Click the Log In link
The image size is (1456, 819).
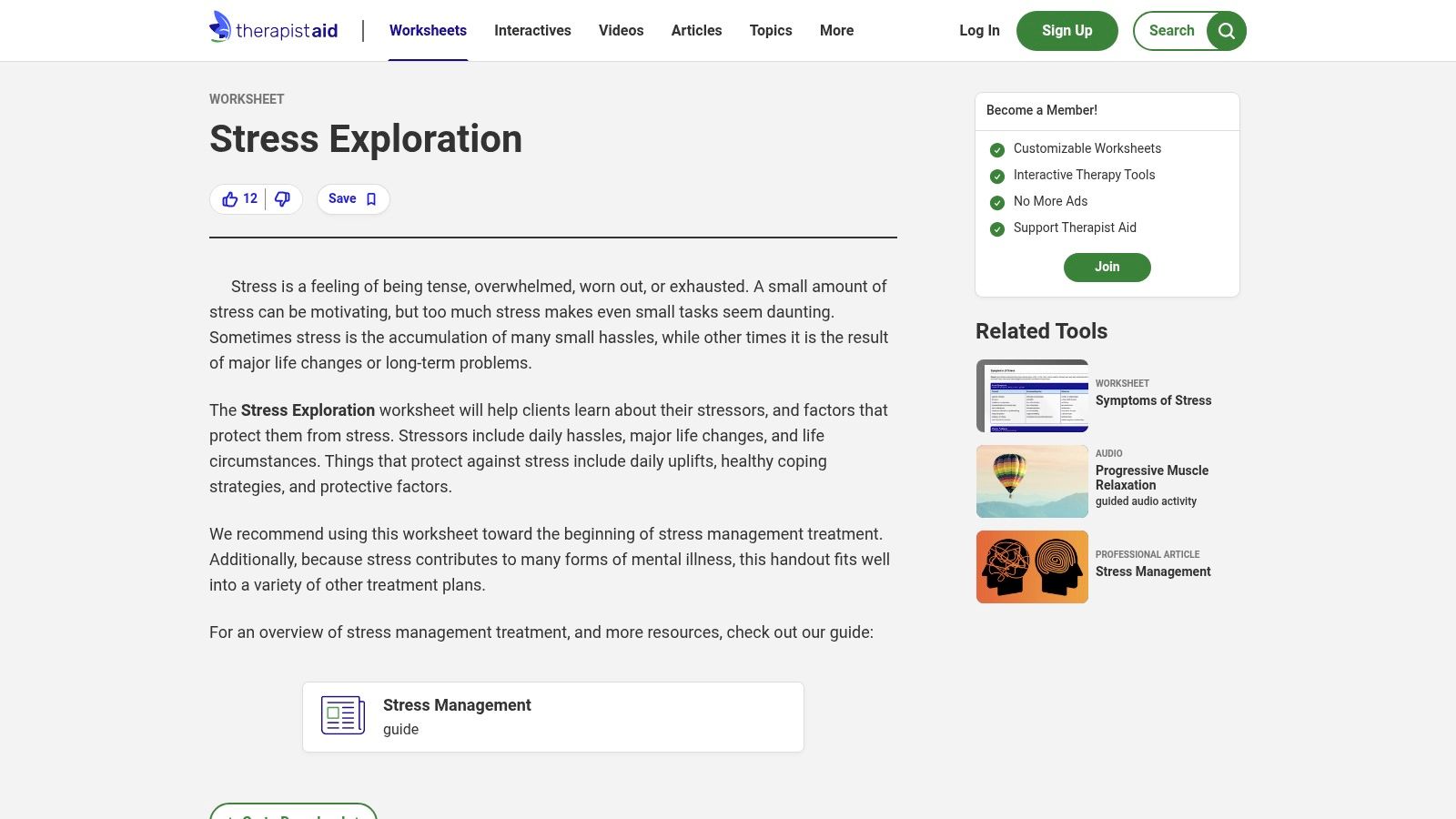pyautogui.click(x=979, y=30)
